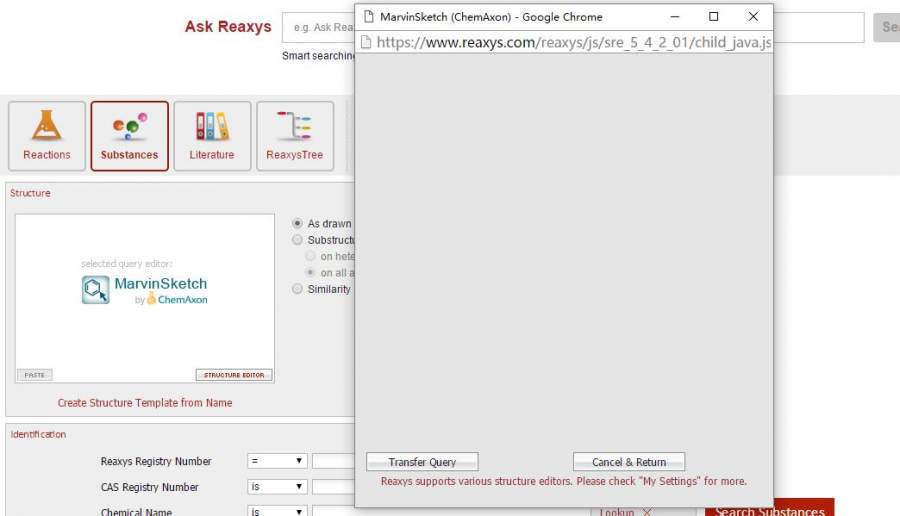Viewport: 900px width, 516px height.
Task: Click the X icon next to Lookup
Action: pos(647,512)
